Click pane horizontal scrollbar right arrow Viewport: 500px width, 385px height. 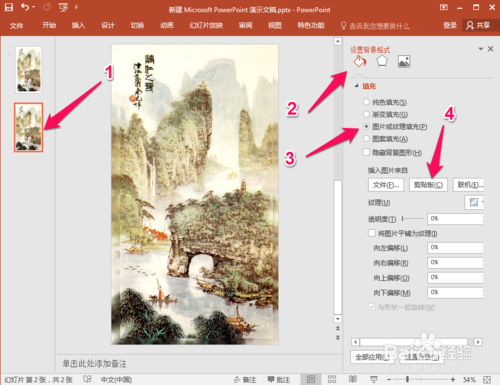coord(478,342)
